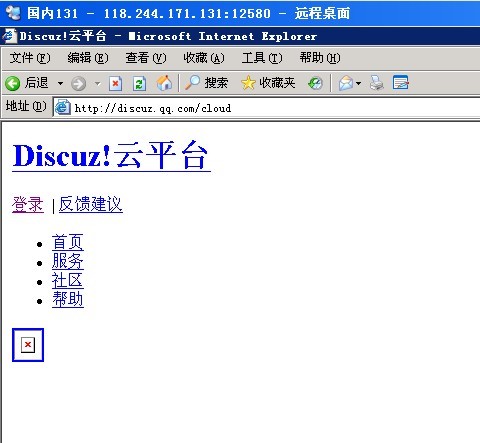480x443 pixels.
Task: Go to the Home page icon
Action: pyautogui.click(x=164, y=83)
